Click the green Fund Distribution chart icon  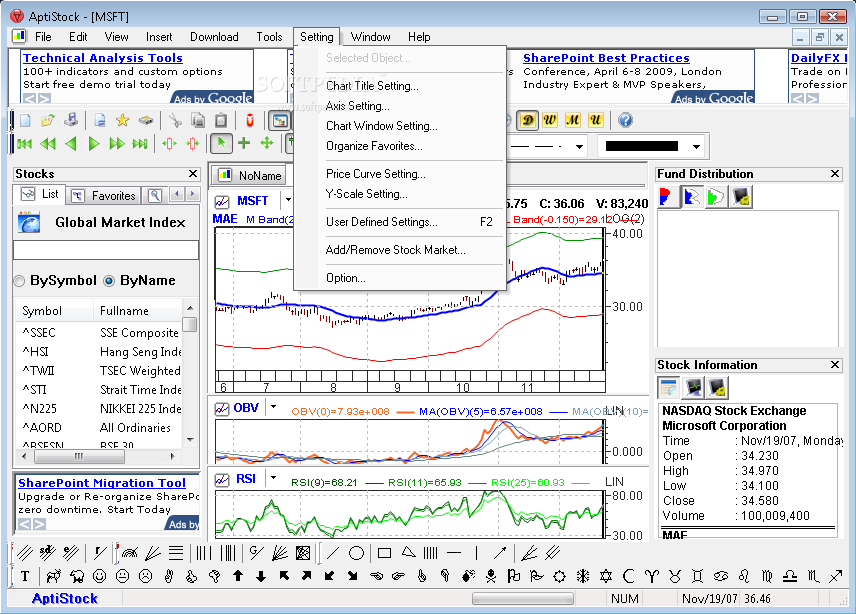[x=716, y=196]
